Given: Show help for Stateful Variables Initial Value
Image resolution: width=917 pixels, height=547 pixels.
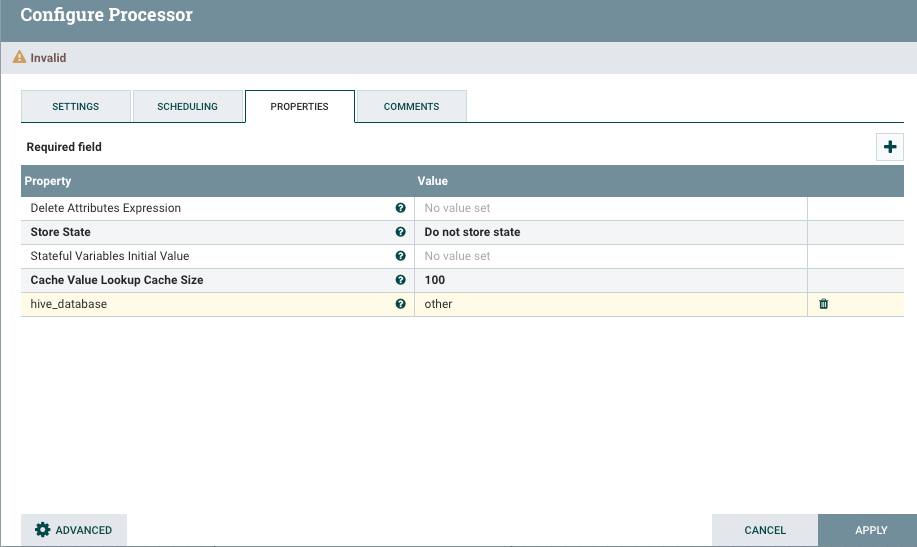Looking at the screenshot, I should (x=401, y=256).
